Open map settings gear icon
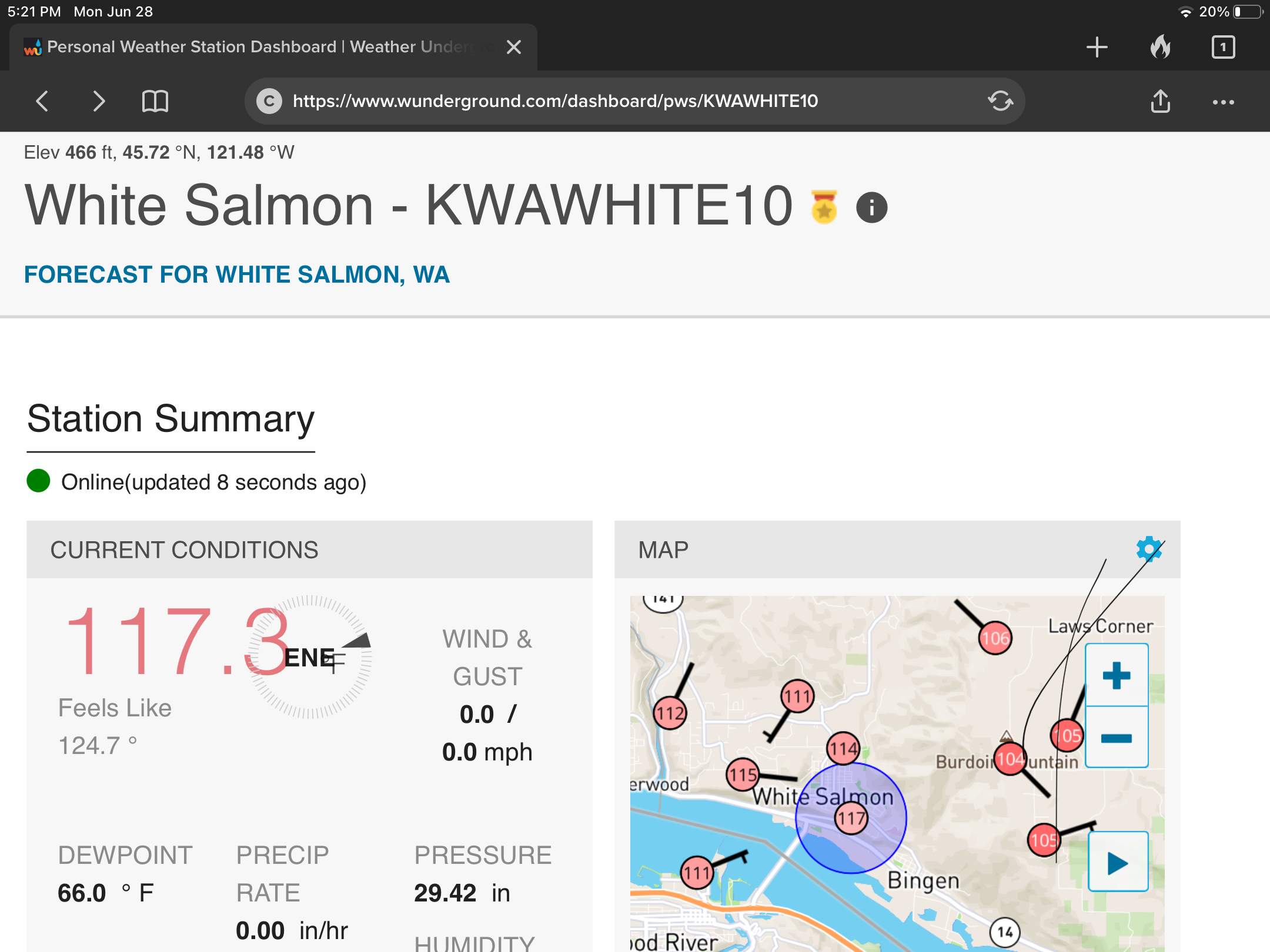The height and width of the screenshot is (952, 1270). pos(1149,549)
